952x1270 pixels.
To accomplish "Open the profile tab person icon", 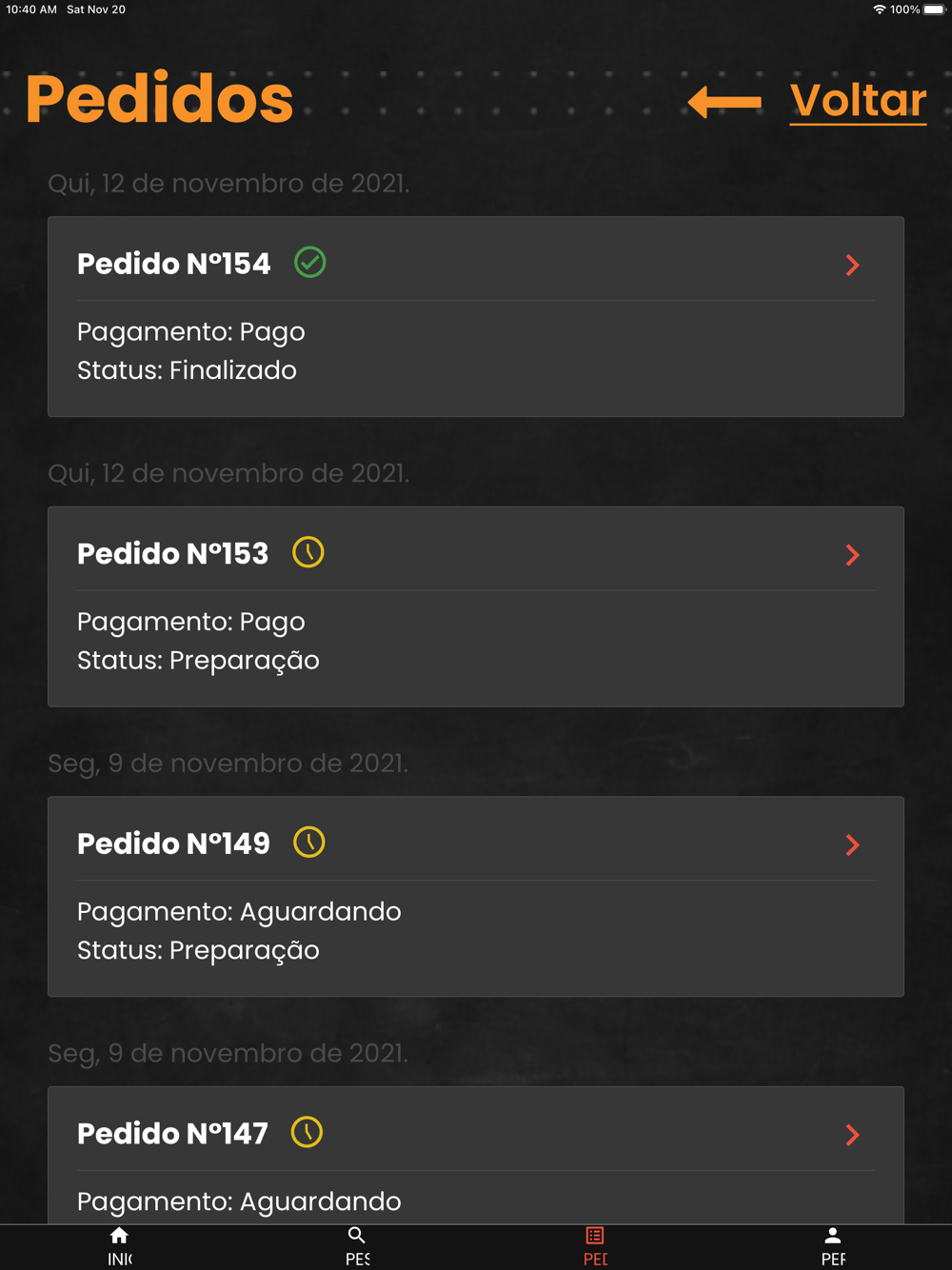I will [x=833, y=1246].
